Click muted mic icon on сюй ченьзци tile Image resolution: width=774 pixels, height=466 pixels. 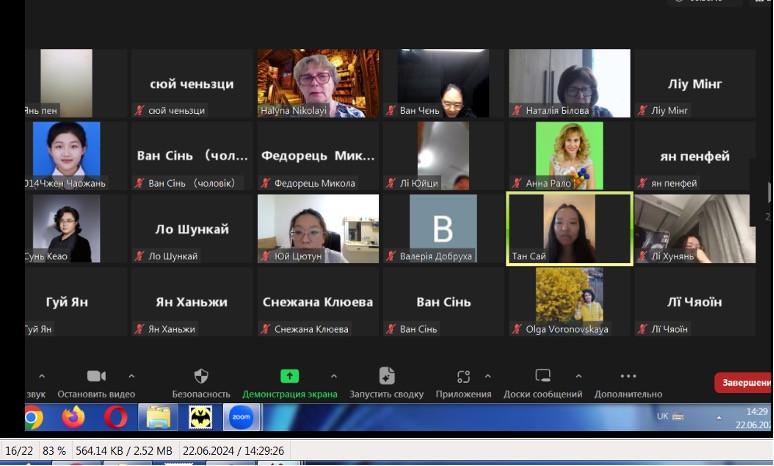click(139, 111)
